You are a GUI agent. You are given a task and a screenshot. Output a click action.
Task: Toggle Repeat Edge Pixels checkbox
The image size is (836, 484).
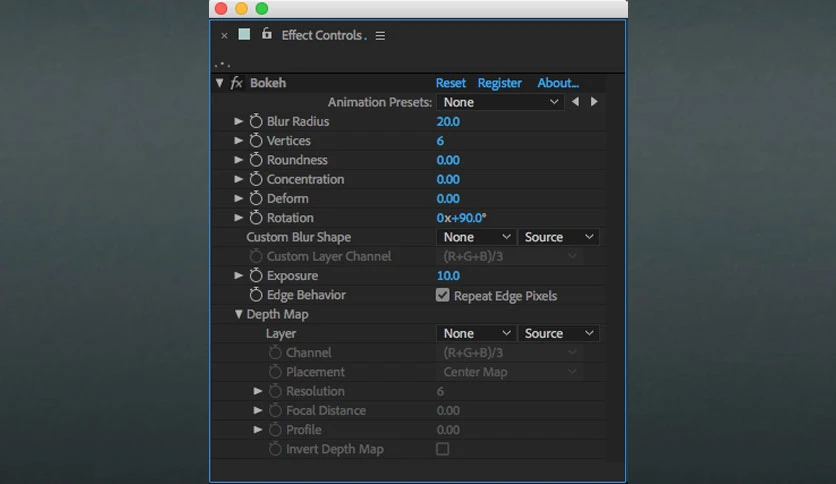pos(443,295)
